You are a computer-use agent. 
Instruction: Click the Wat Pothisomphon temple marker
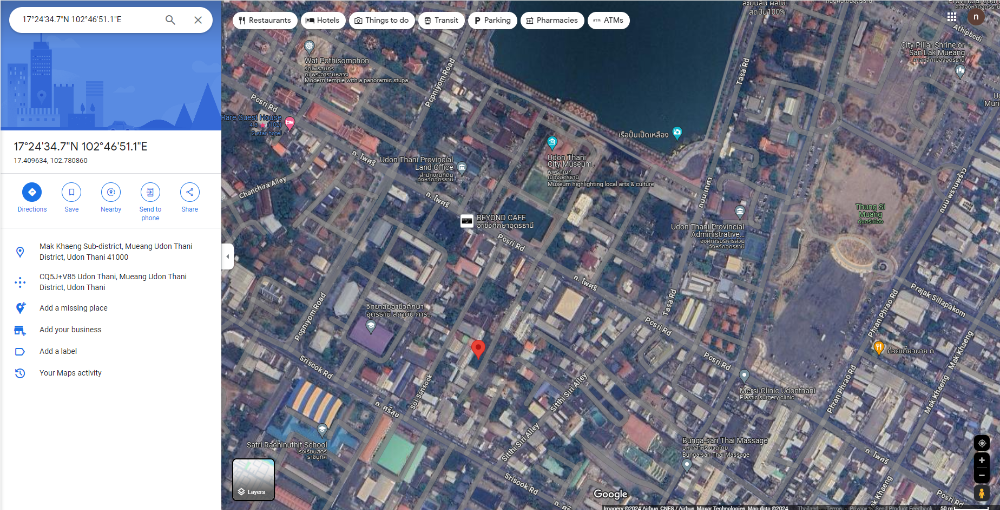coord(309,47)
